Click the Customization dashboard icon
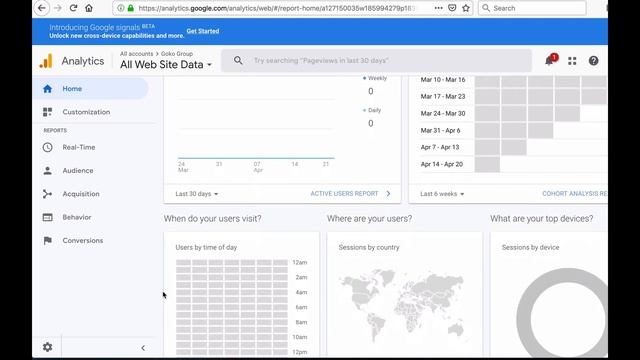 [x=47, y=112]
